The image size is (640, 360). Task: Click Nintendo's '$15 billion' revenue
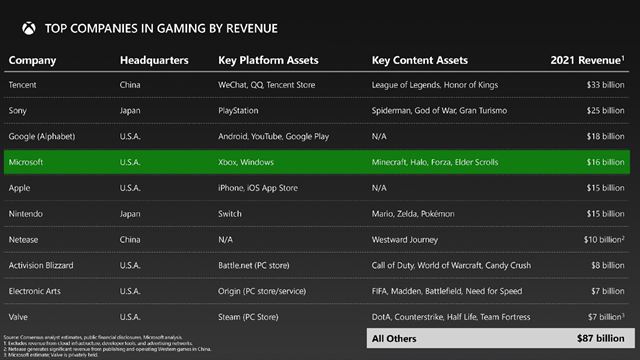click(x=605, y=214)
